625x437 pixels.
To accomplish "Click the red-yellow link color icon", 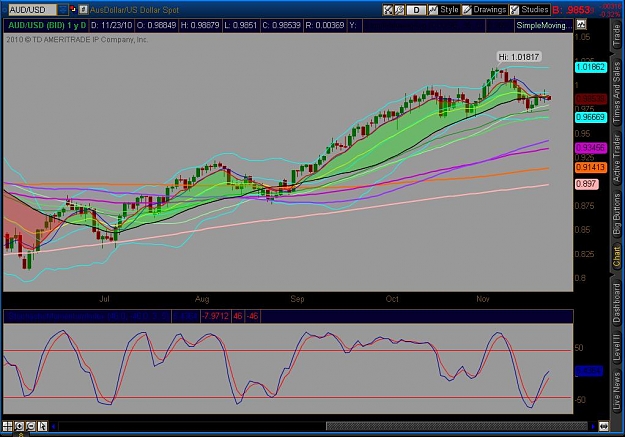I will point(73,9).
